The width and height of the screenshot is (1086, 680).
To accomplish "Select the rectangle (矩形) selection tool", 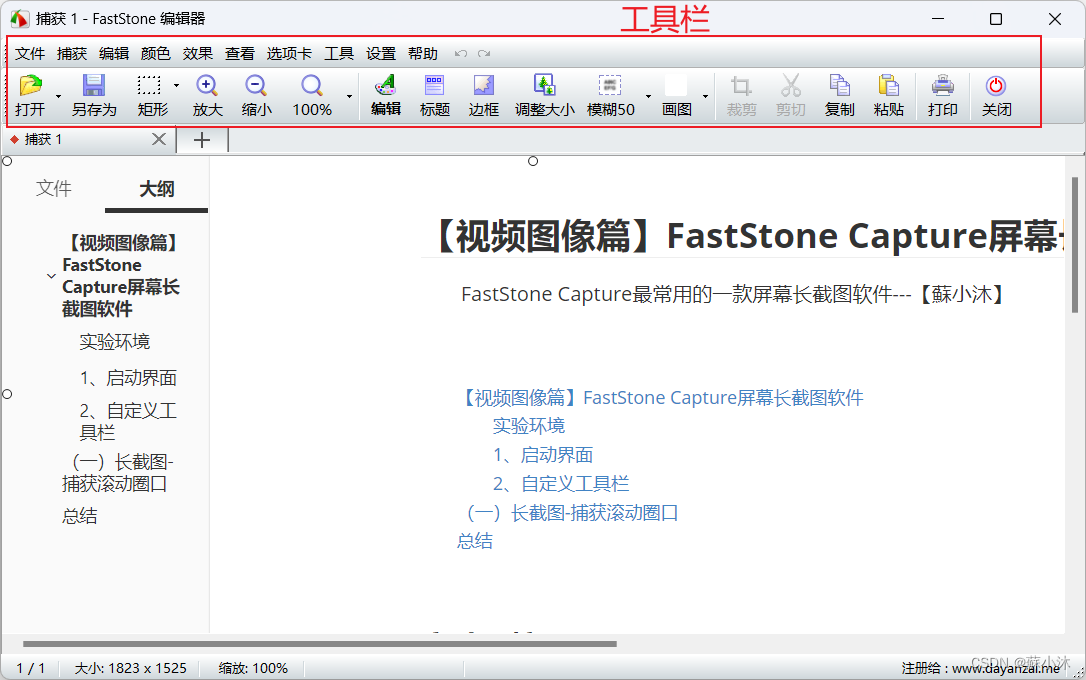I will coord(149,86).
